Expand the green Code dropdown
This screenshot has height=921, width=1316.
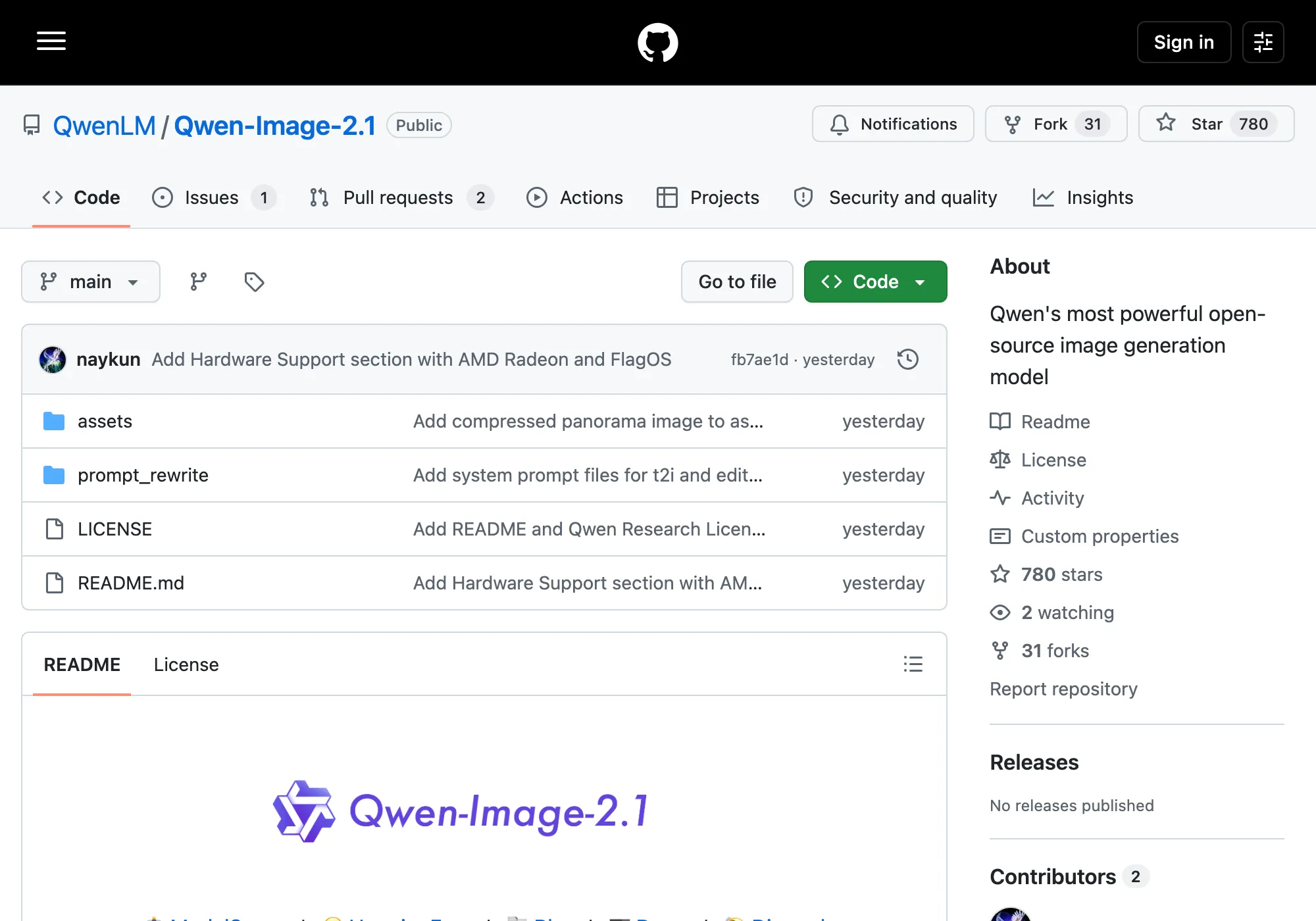[x=875, y=282]
